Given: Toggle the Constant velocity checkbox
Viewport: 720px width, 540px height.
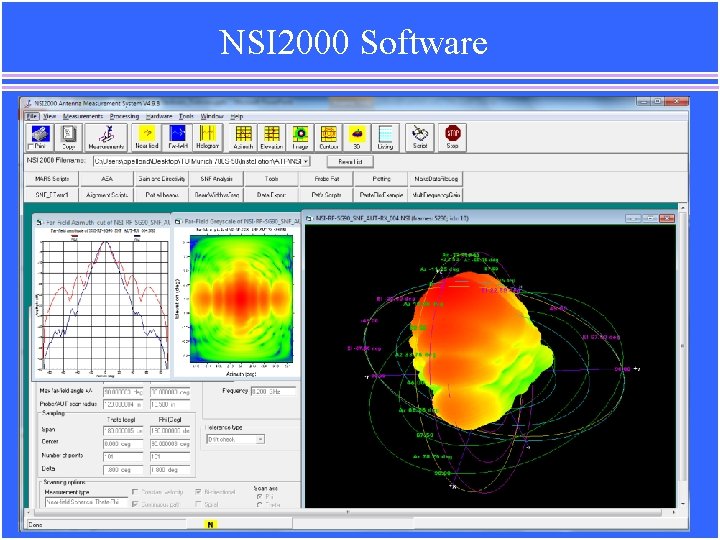Looking at the screenshot, I should 135,492.
